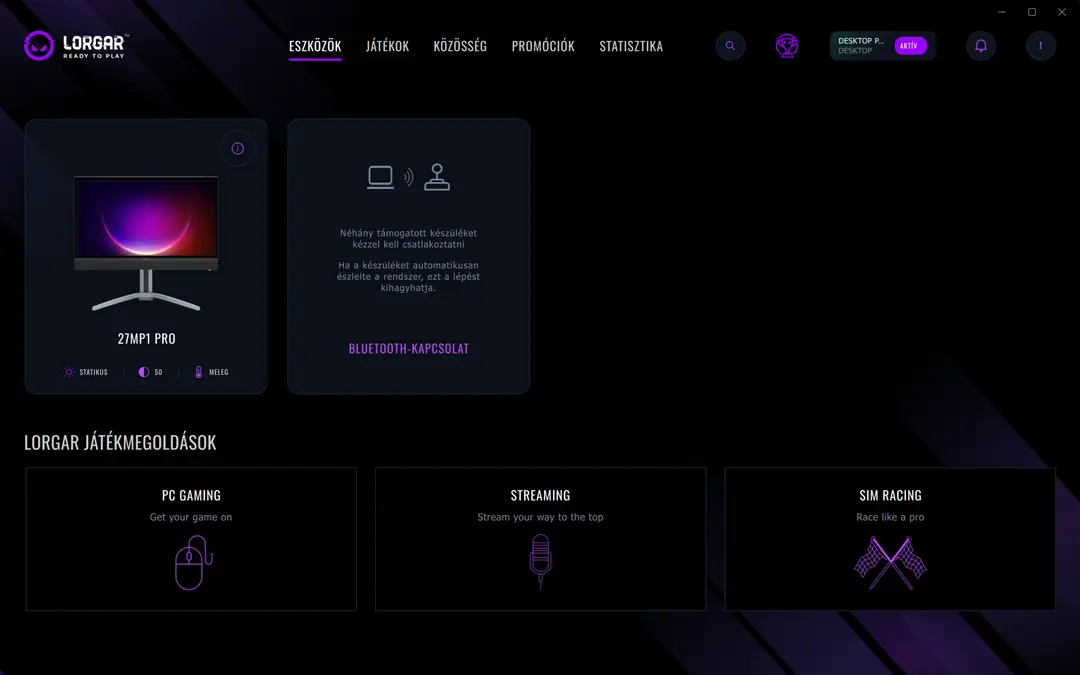The height and width of the screenshot is (675, 1080).
Task: View the Statisztika tab
Action: [x=631, y=46]
